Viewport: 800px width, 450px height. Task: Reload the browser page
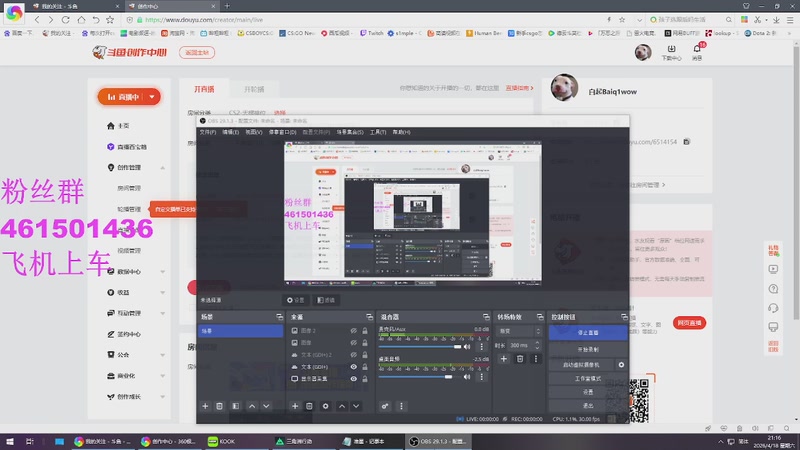pyautogui.click(x=65, y=20)
